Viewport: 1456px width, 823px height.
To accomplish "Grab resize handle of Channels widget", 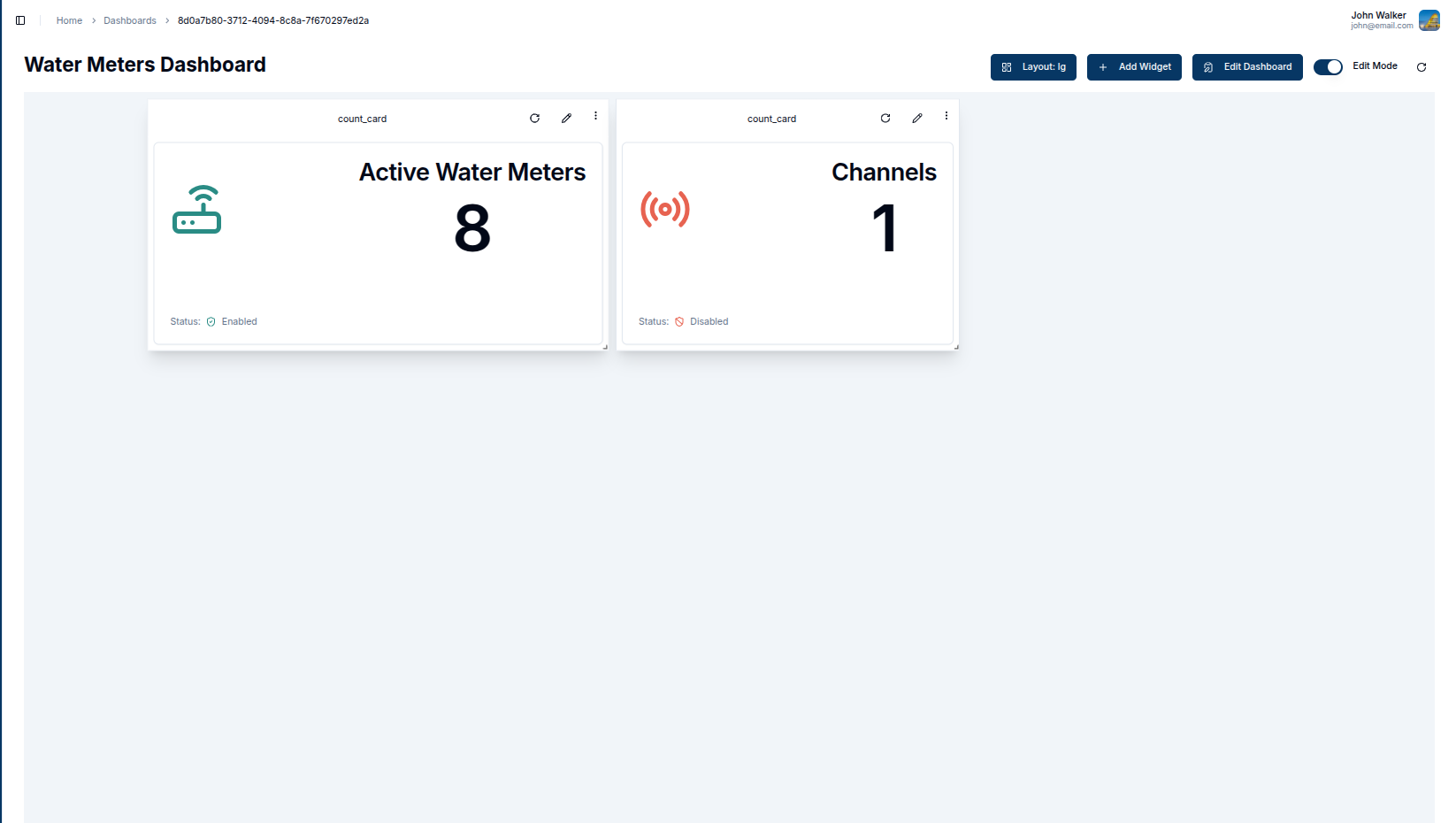I will 956,347.
